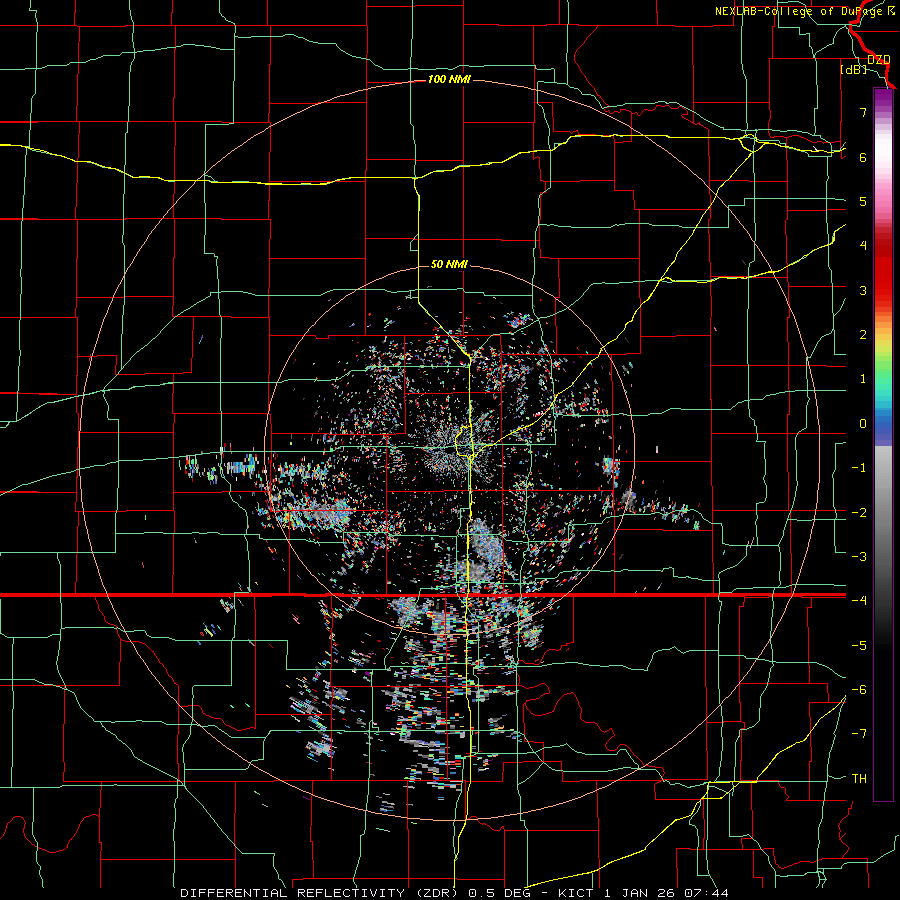
Task: Click the "100 NMI" range ring label
Action: pyautogui.click(x=449, y=79)
